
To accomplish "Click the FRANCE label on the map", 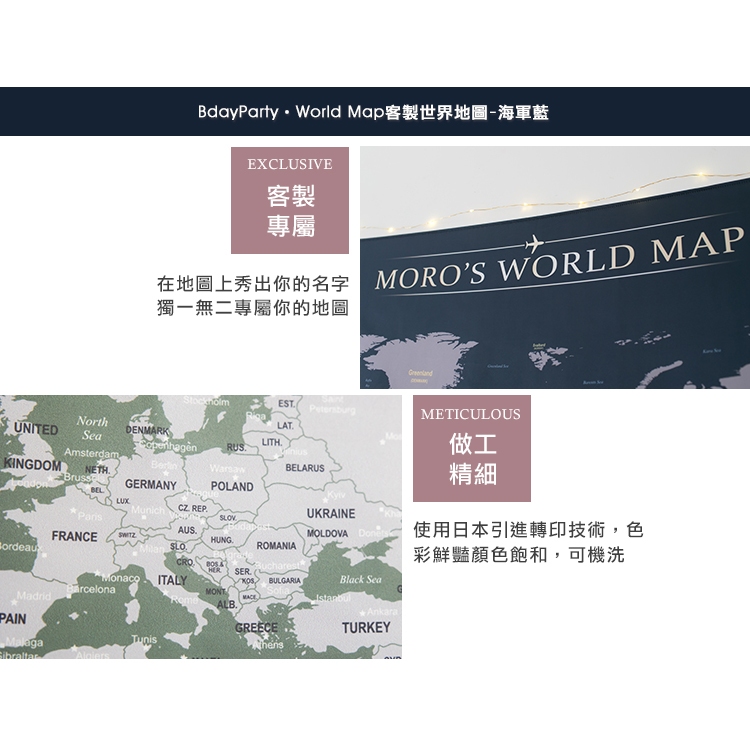I will pos(75,537).
